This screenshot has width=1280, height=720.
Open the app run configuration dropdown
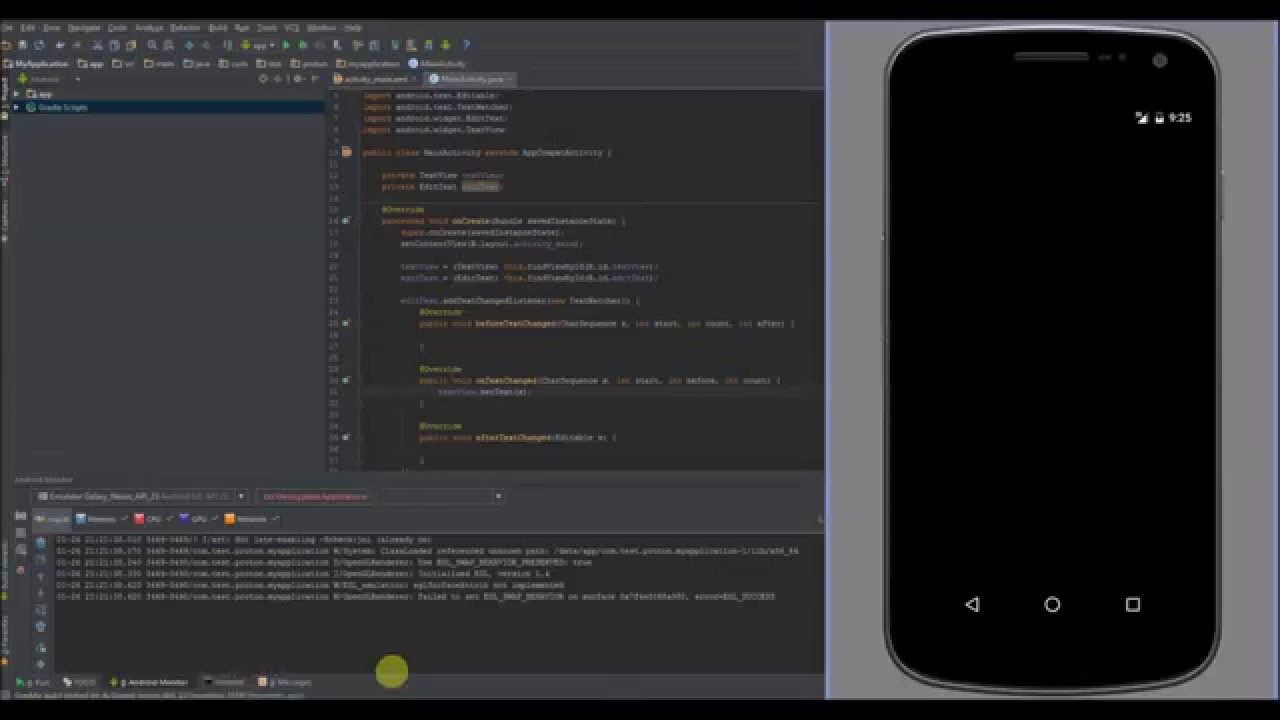257,45
